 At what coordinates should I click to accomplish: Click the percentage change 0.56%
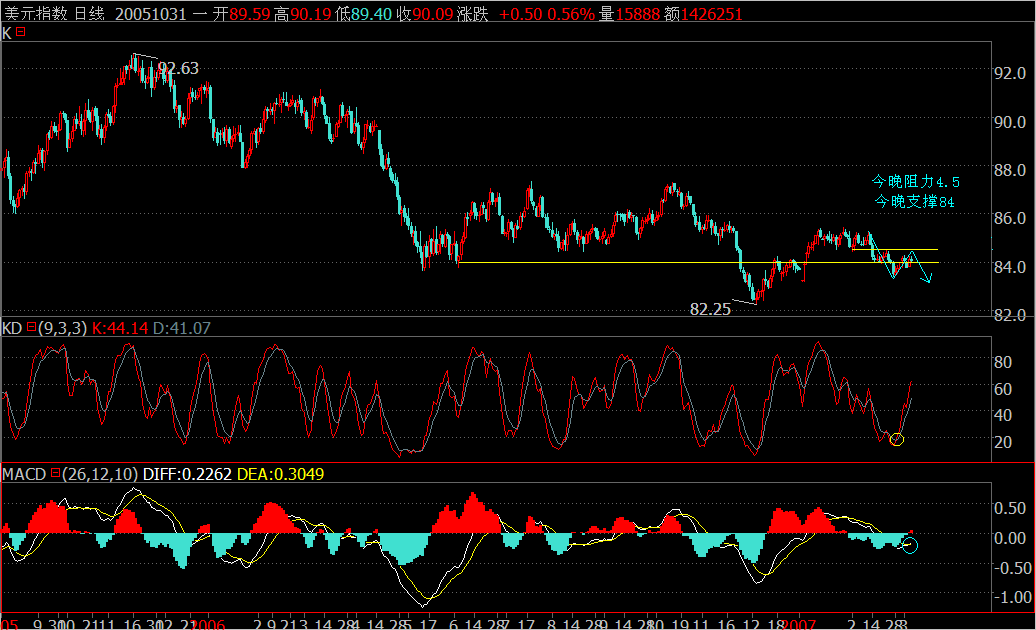click(571, 14)
